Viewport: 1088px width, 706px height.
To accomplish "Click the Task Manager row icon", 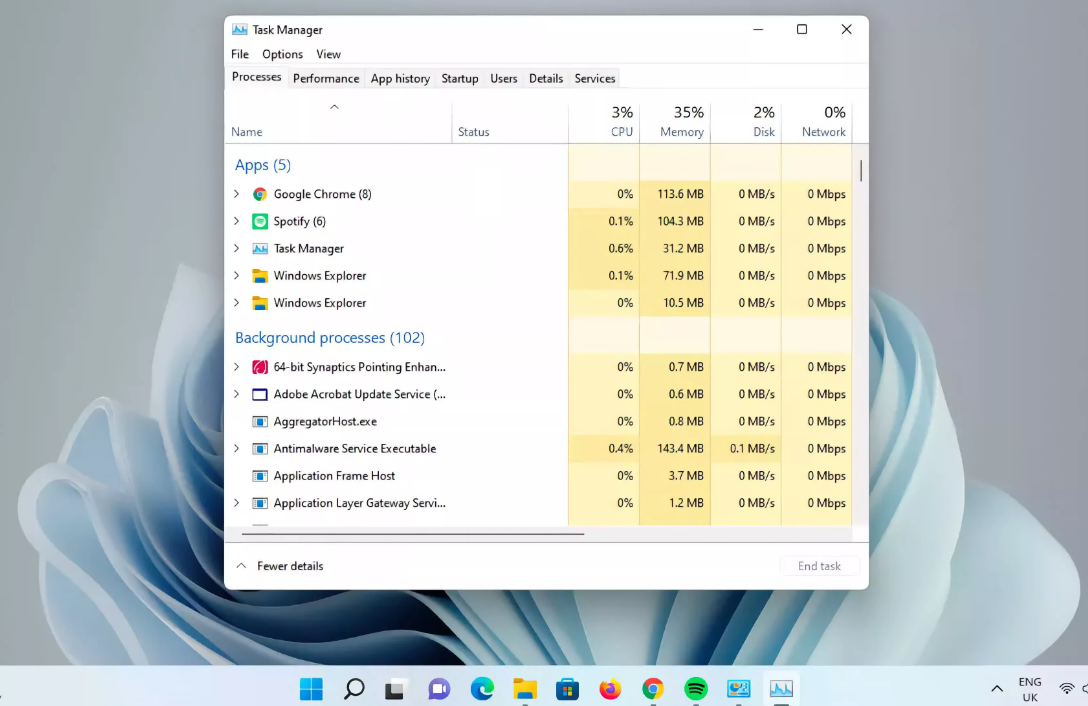I will point(260,249).
